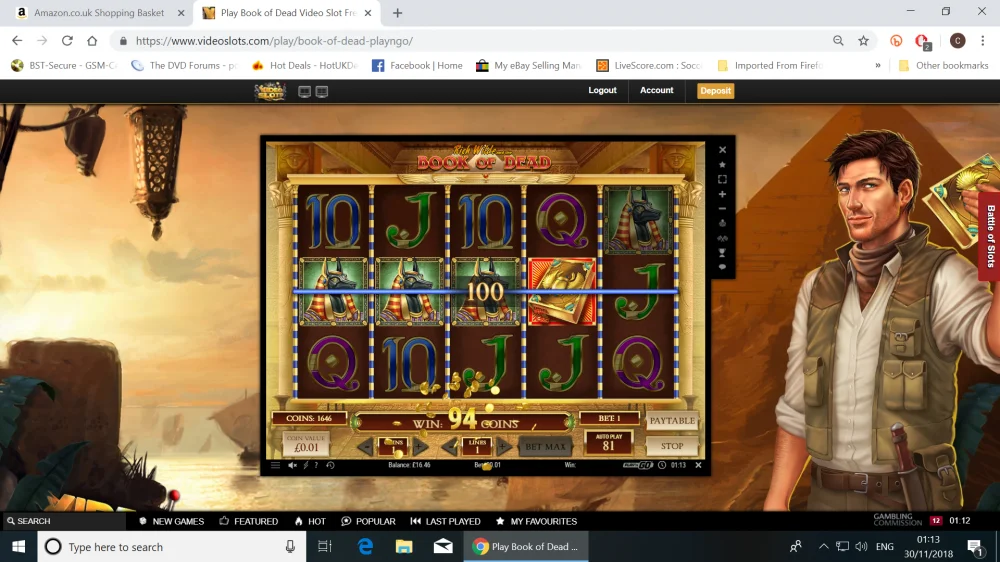Image resolution: width=1000 pixels, height=562 pixels.
Task: Close the game panel with the X
Action: pos(723,150)
